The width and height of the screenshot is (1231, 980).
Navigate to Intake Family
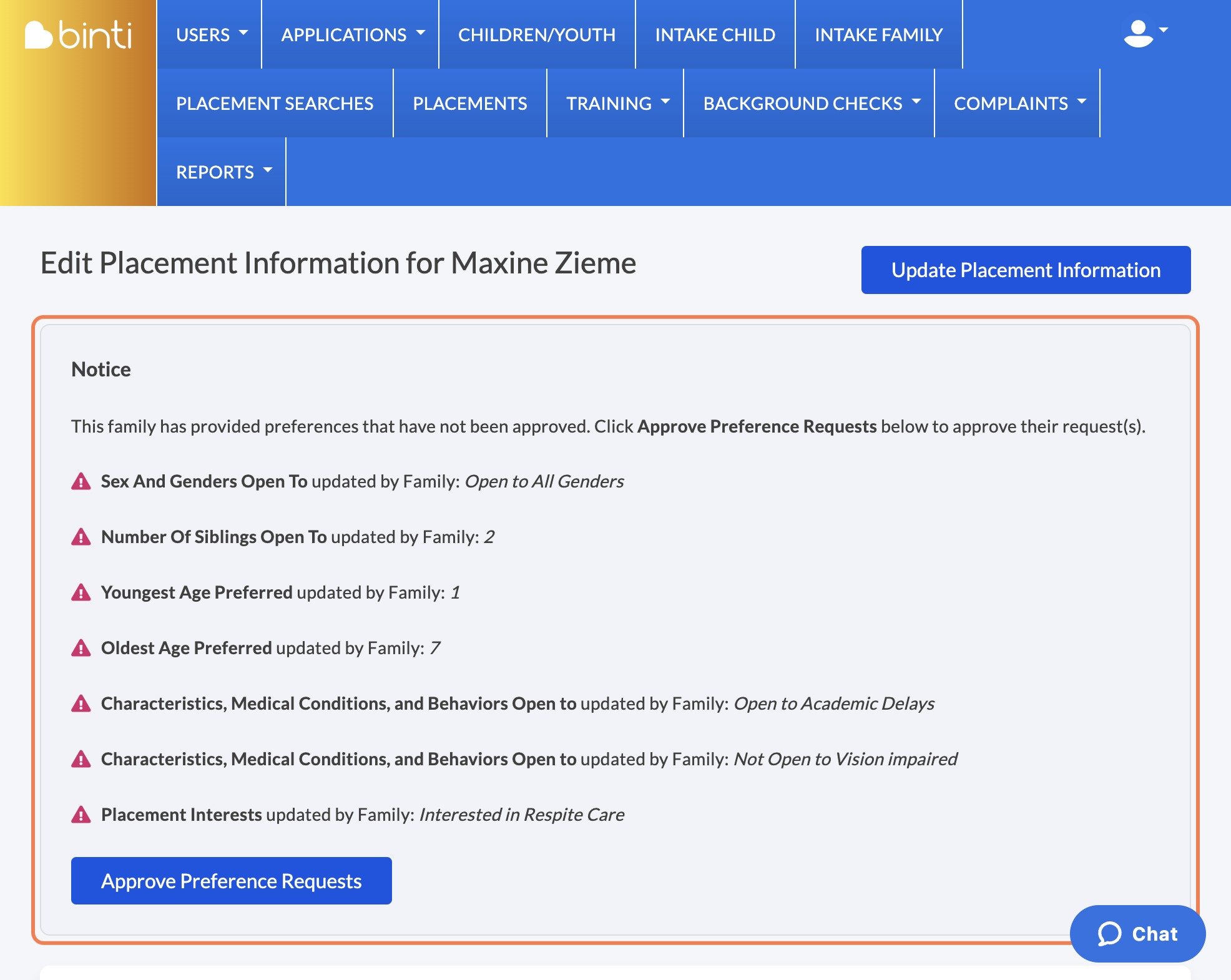(878, 34)
